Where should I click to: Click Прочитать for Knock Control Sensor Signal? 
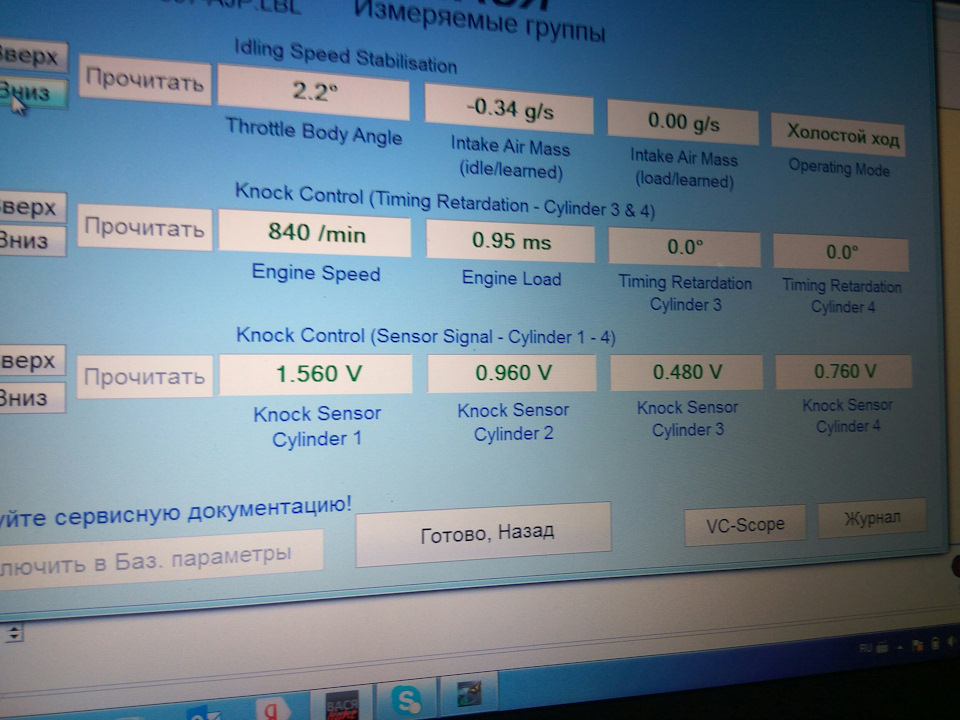point(144,377)
